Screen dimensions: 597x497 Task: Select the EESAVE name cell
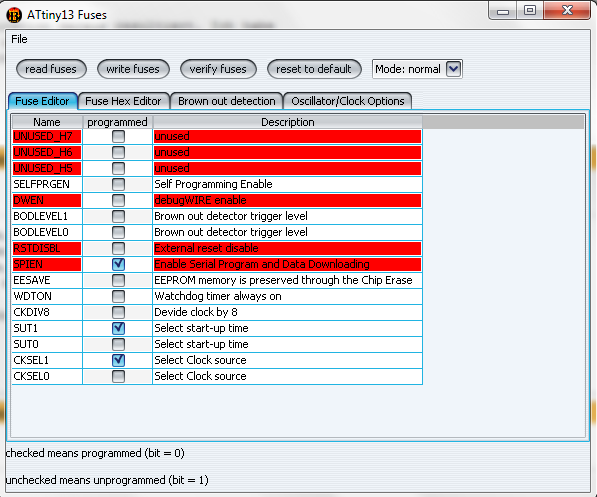(x=47, y=280)
